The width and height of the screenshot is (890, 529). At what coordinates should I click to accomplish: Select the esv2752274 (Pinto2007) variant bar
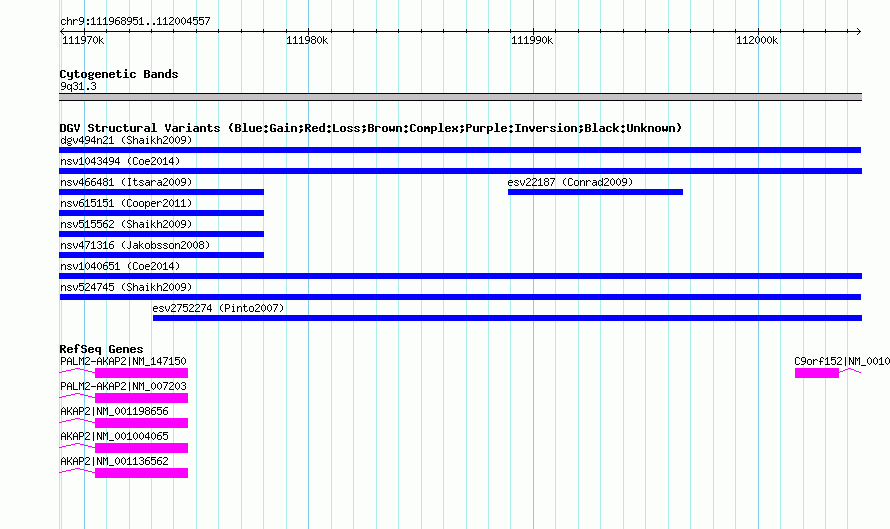[x=507, y=318]
